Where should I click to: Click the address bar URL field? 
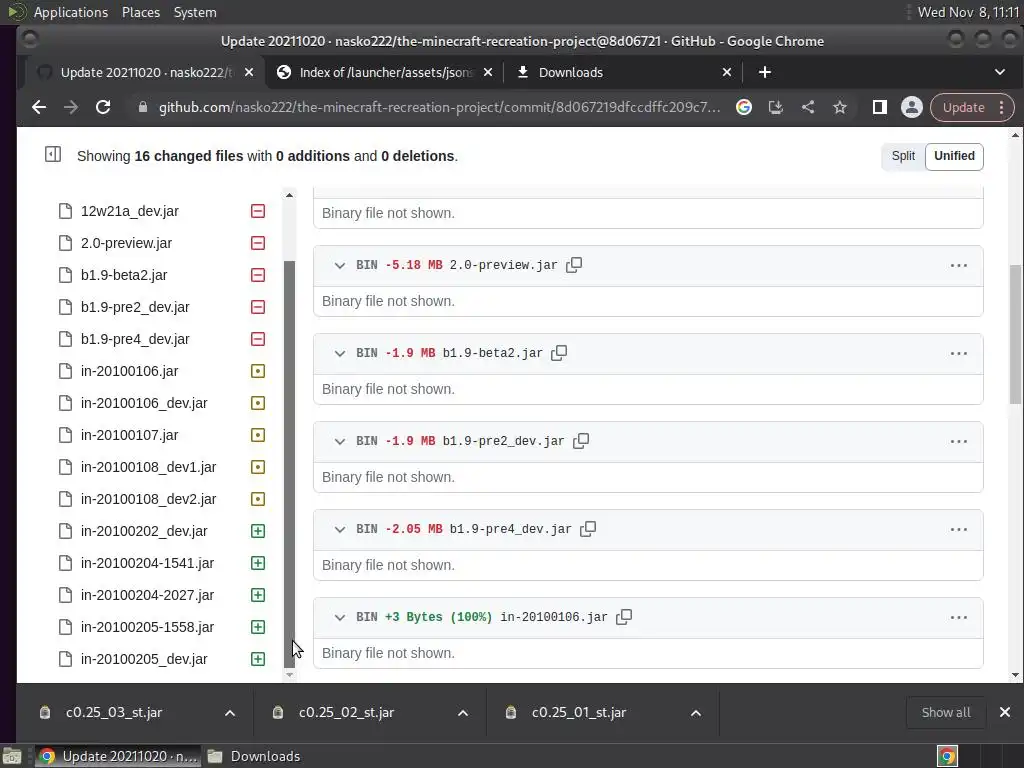pyautogui.click(x=439, y=107)
